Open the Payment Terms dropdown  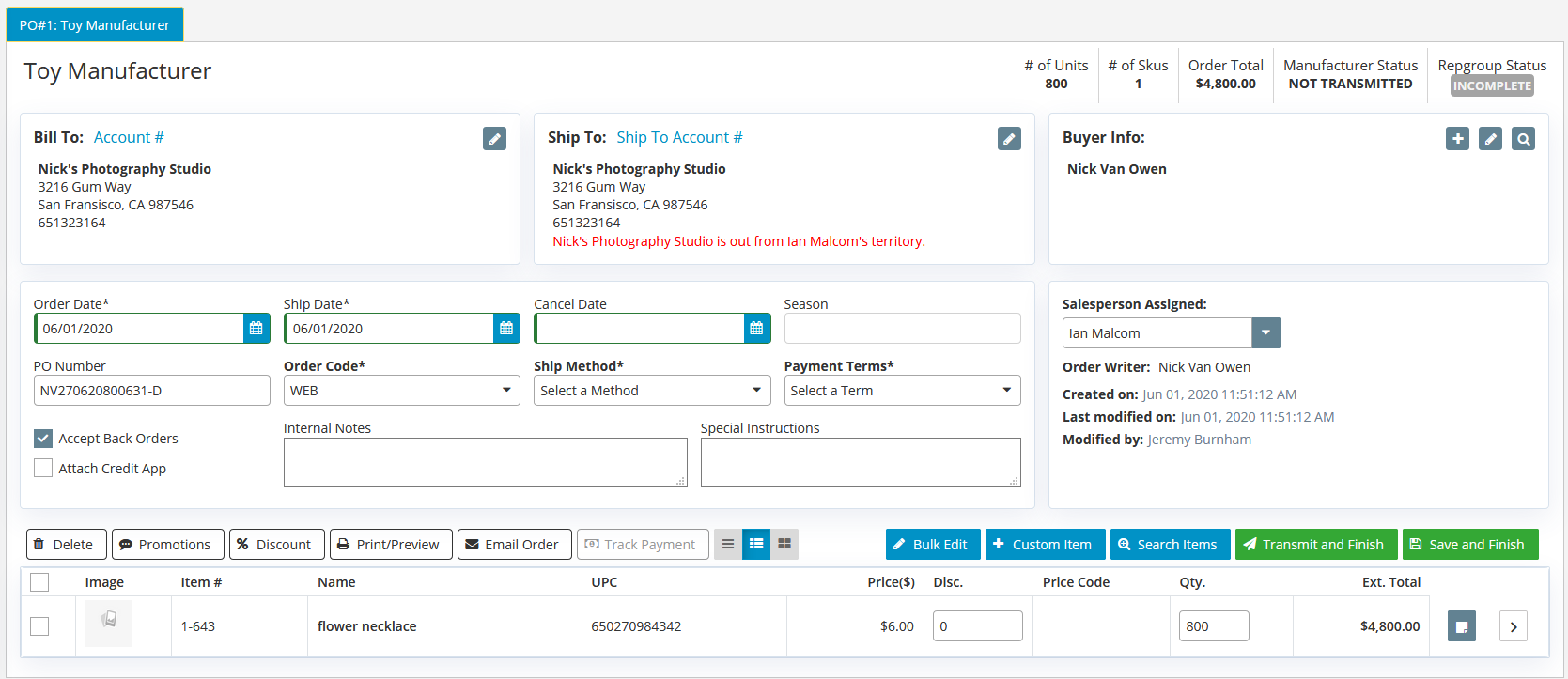[903, 391]
